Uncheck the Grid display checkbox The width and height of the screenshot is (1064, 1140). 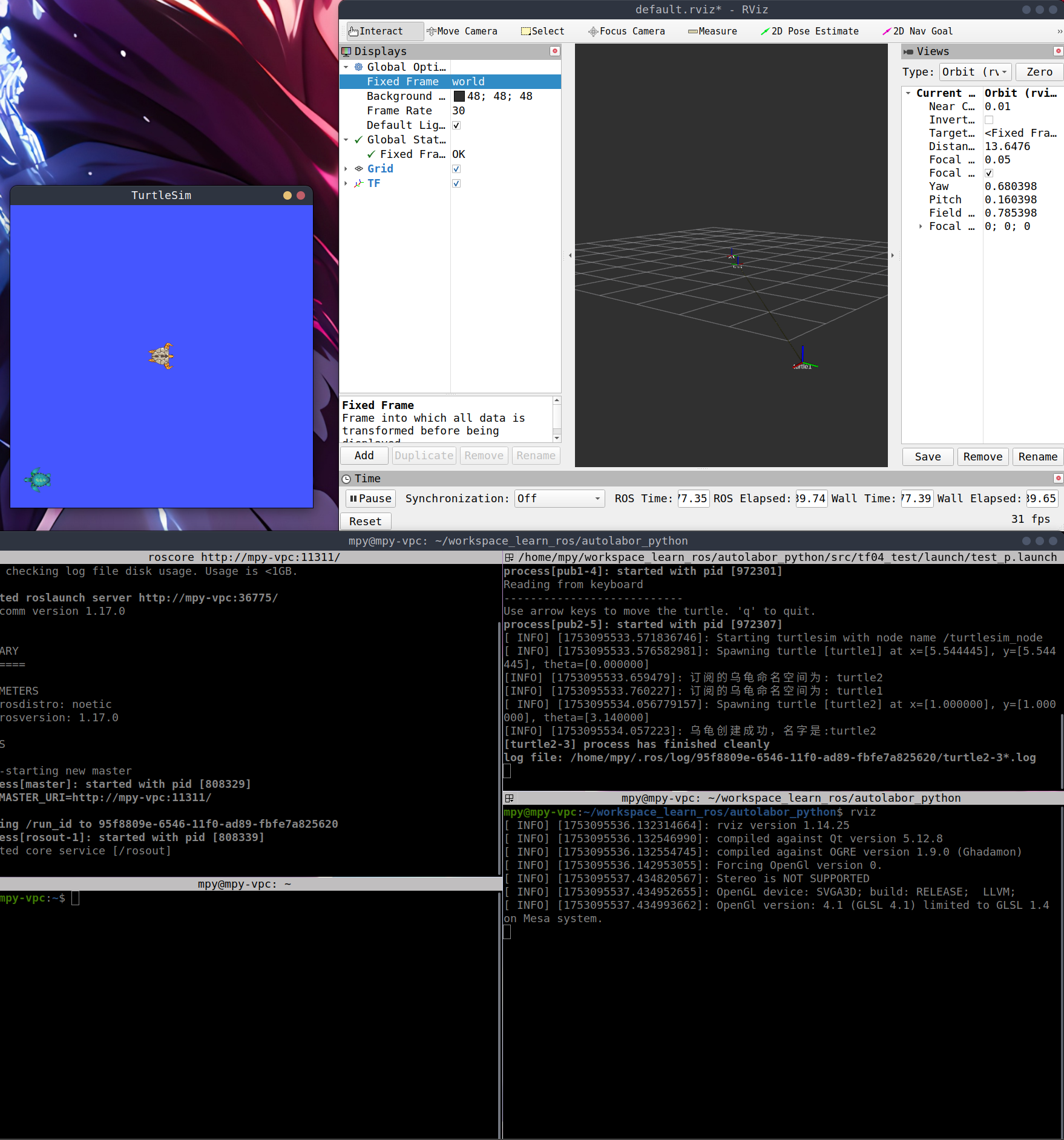456,169
